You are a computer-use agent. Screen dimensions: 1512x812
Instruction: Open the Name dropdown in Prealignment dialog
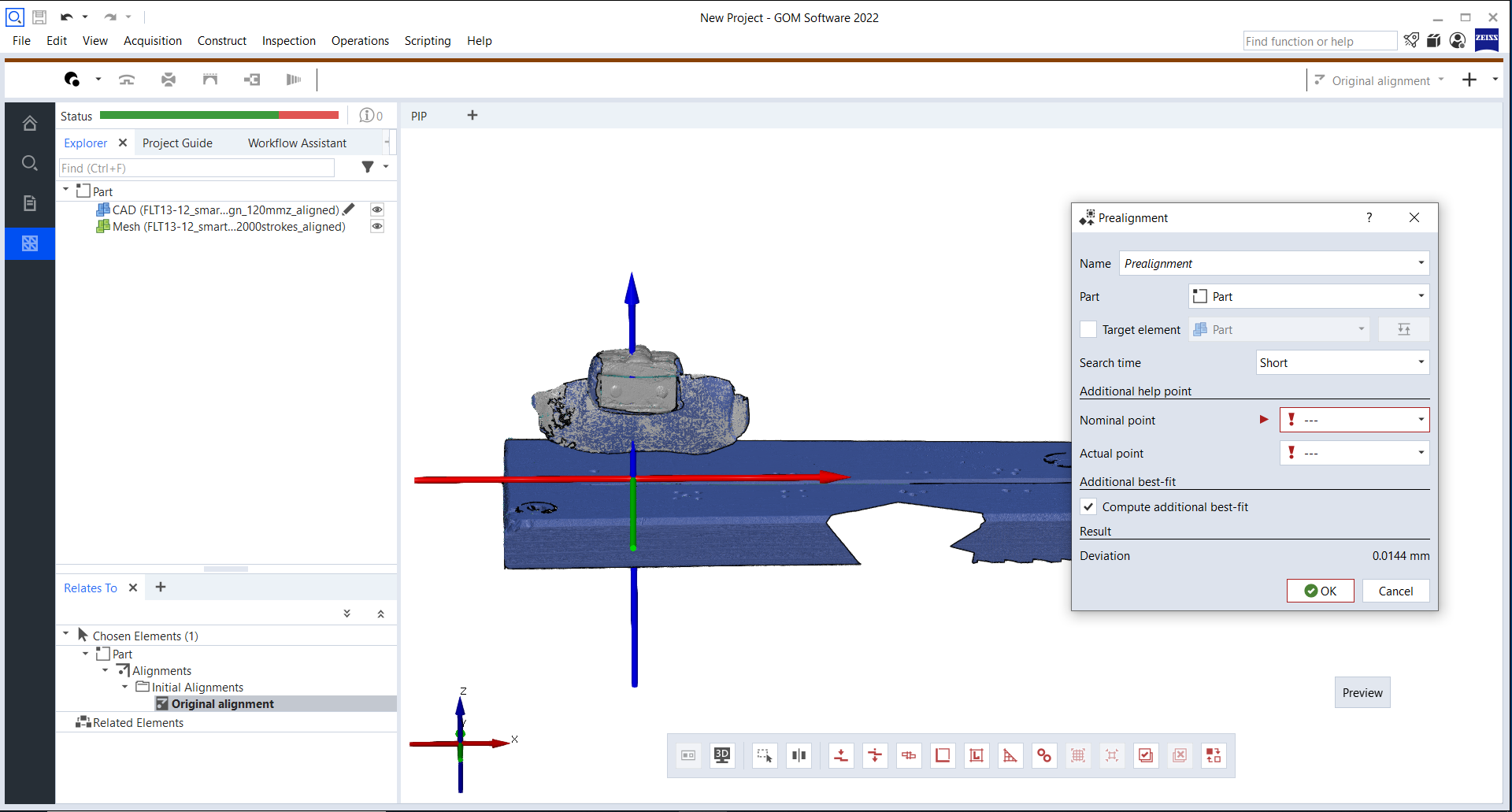pos(1421,263)
